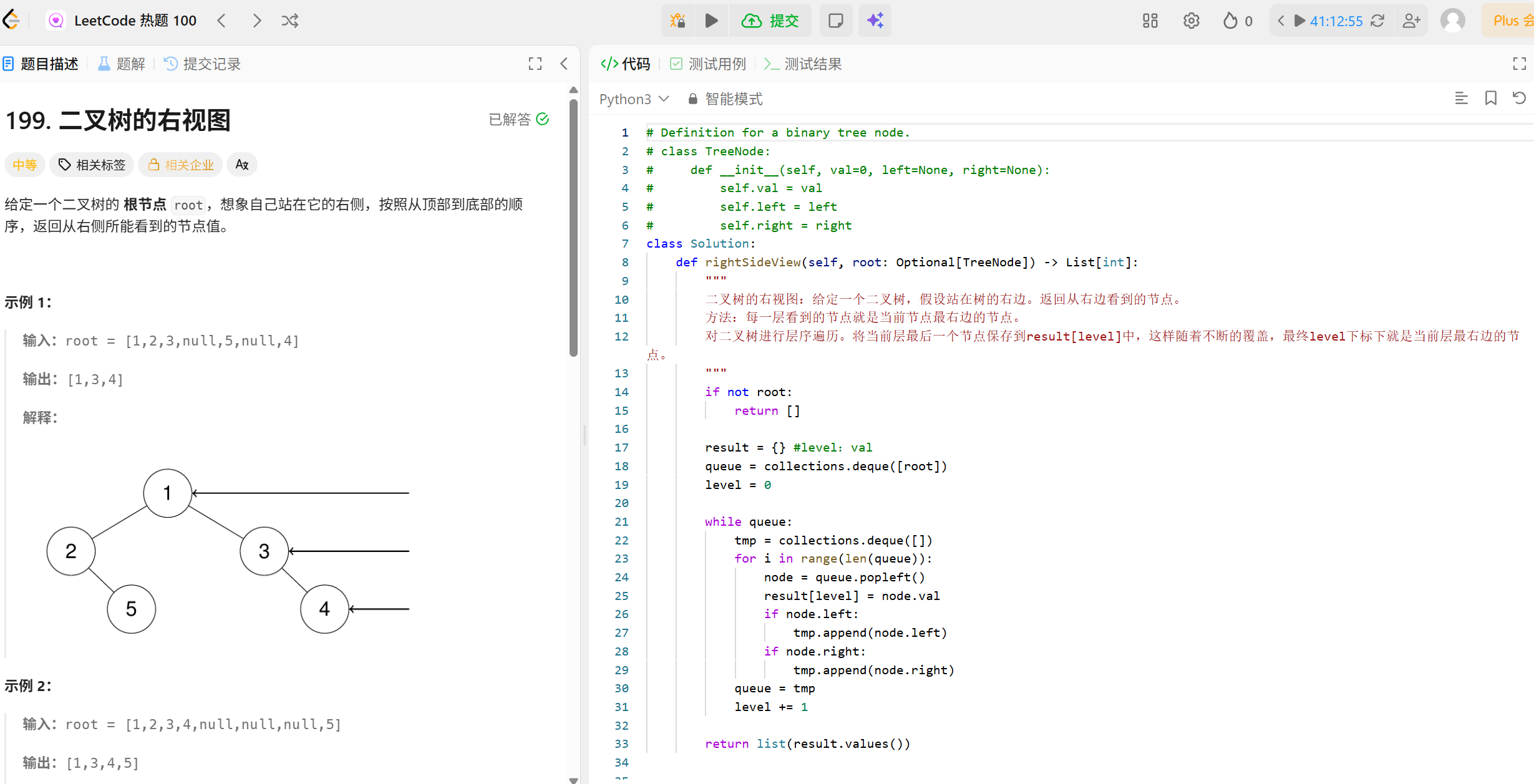Open the layout grid icon
This screenshot has width=1534, height=784.
click(x=1150, y=21)
